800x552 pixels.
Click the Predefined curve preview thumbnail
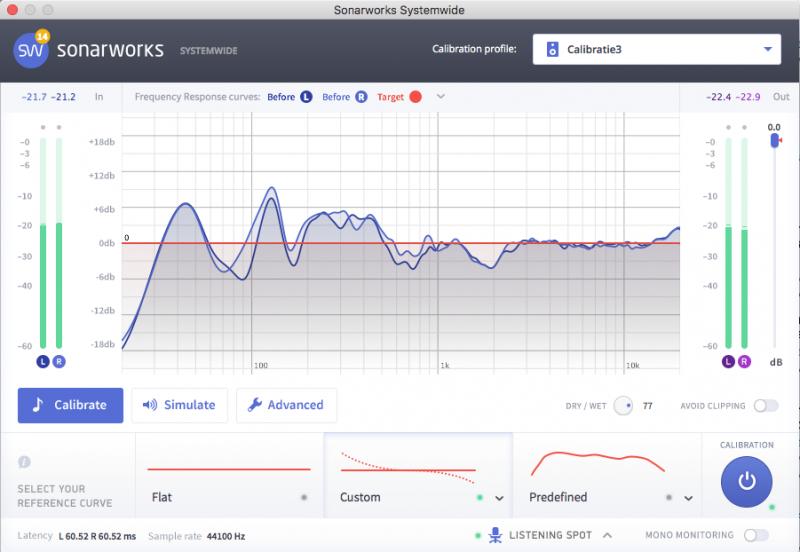[x=597, y=463]
